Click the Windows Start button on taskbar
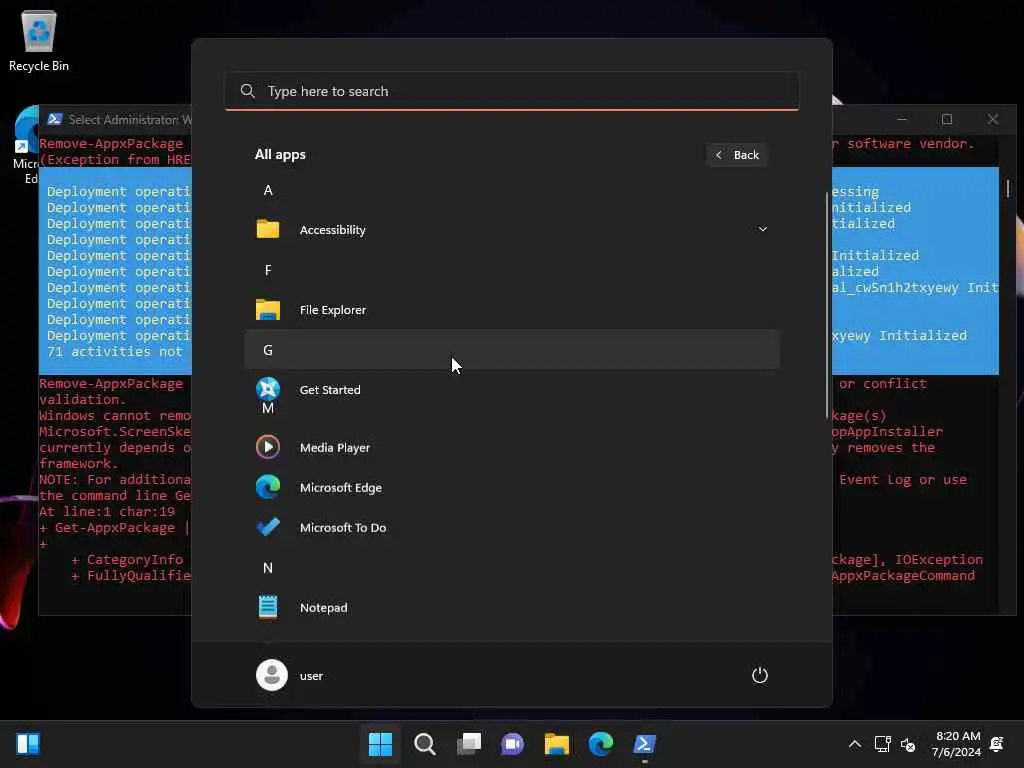Image resolution: width=1024 pixels, height=768 pixels. coord(380,744)
